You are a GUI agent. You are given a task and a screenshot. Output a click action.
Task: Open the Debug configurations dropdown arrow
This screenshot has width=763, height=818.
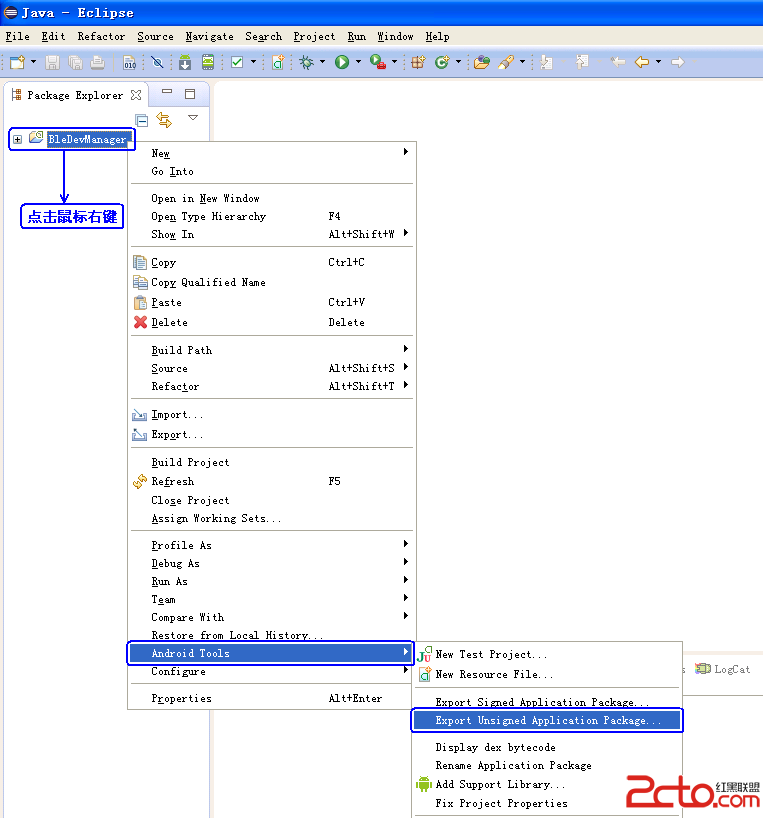[x=322, y=62]
